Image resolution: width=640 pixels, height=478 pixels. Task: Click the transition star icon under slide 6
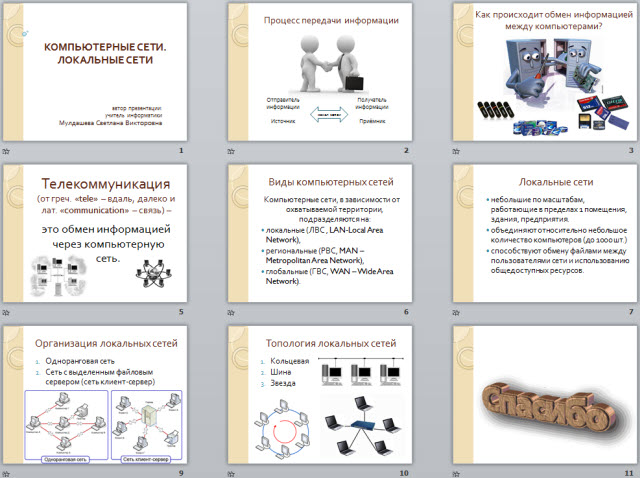pyautogui.click(x=233, y=311)
